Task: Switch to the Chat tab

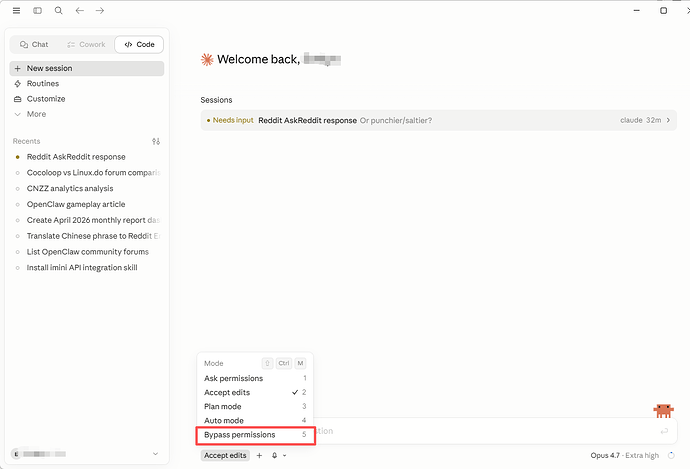Action: [34, 44]
